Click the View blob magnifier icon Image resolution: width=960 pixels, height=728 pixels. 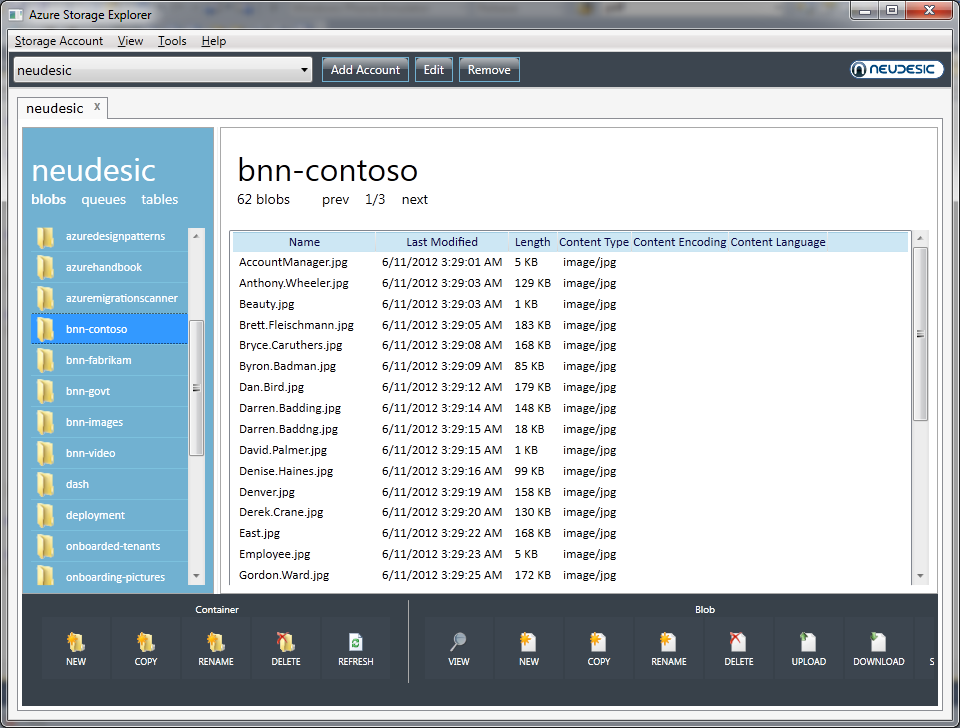459,643
